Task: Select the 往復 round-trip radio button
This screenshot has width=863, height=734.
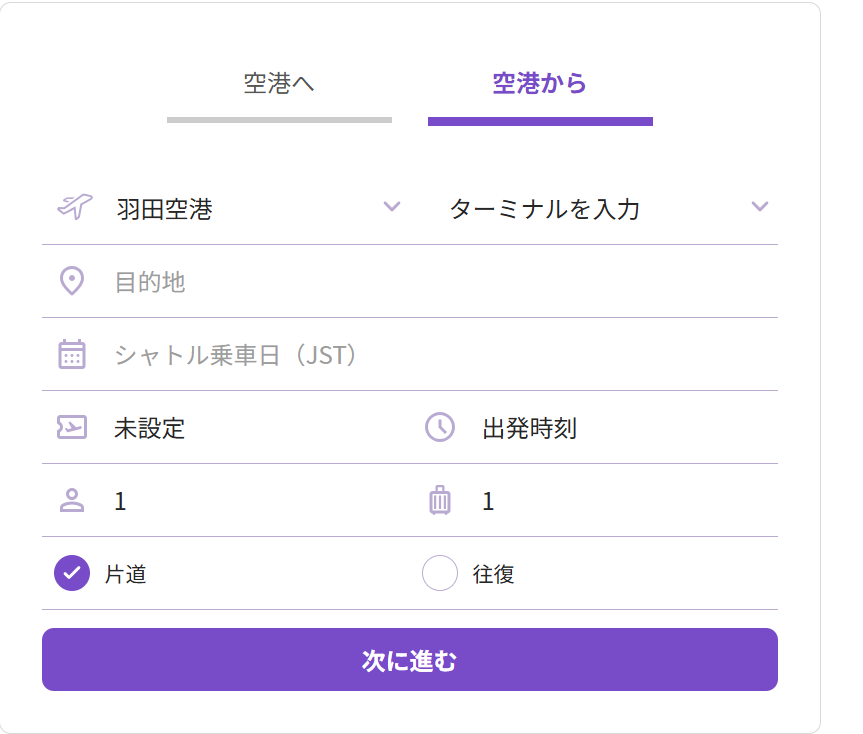Action: click(440, 574)
